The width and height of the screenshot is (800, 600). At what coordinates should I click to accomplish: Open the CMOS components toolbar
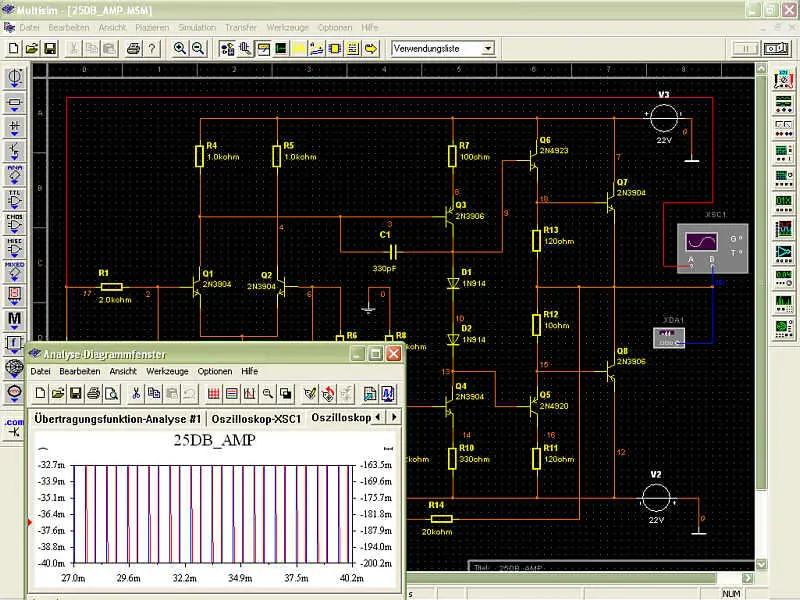[x=15, y=223]
